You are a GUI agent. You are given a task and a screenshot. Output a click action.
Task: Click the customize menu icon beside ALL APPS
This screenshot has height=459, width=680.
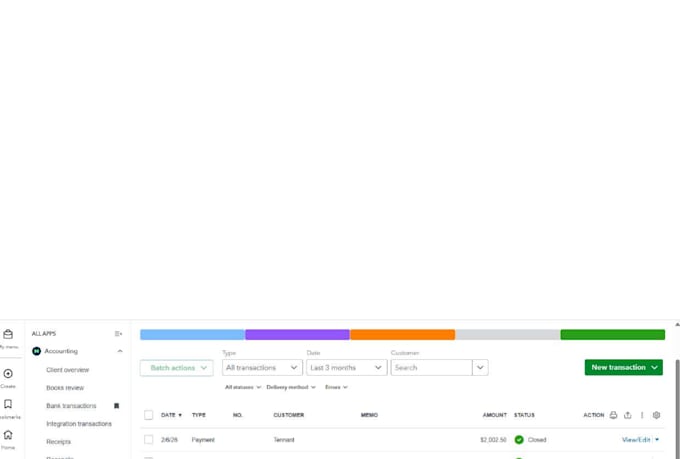click(x=118, y=334)
